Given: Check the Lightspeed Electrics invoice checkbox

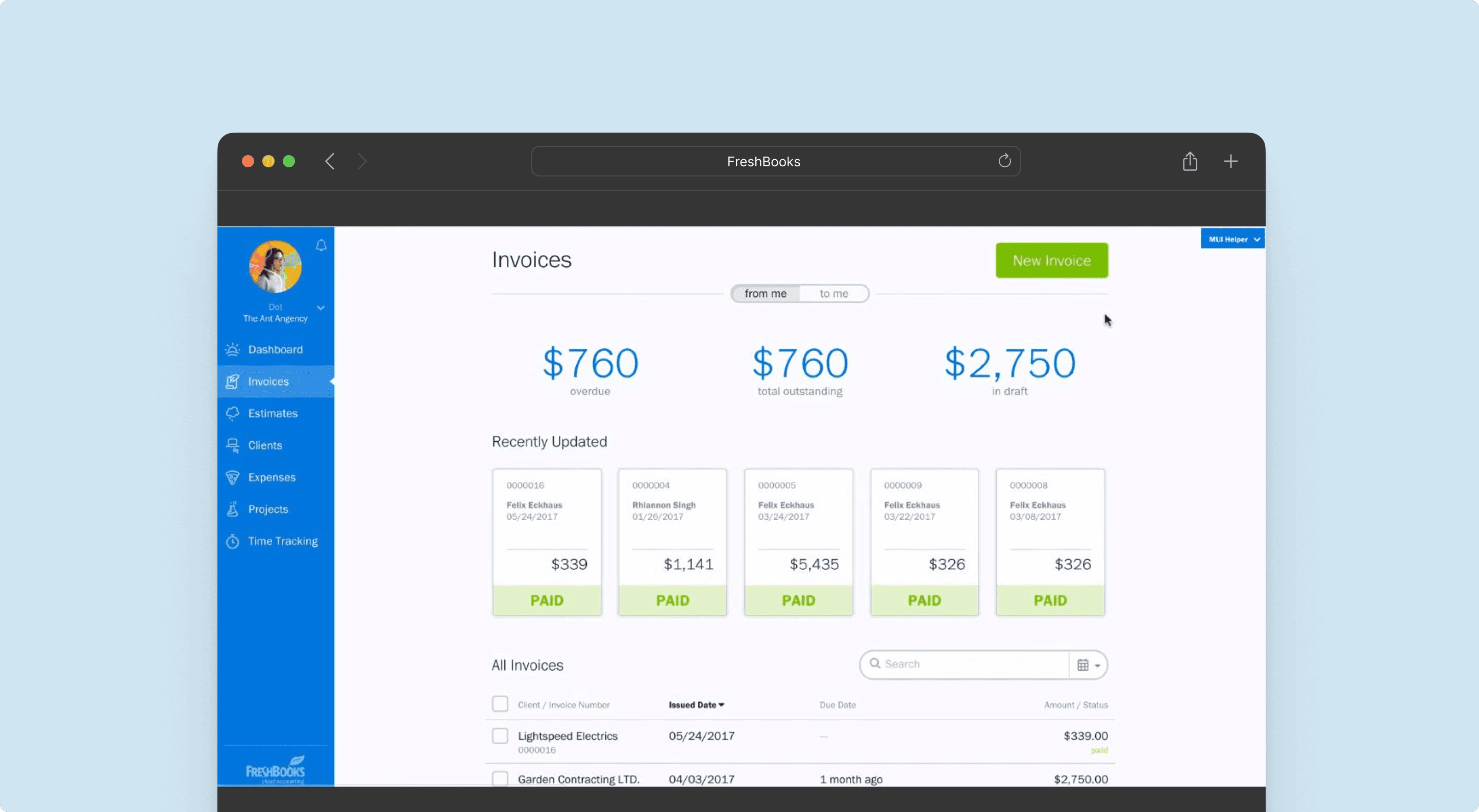Looking at the screenshot, I should click(500, 736).
